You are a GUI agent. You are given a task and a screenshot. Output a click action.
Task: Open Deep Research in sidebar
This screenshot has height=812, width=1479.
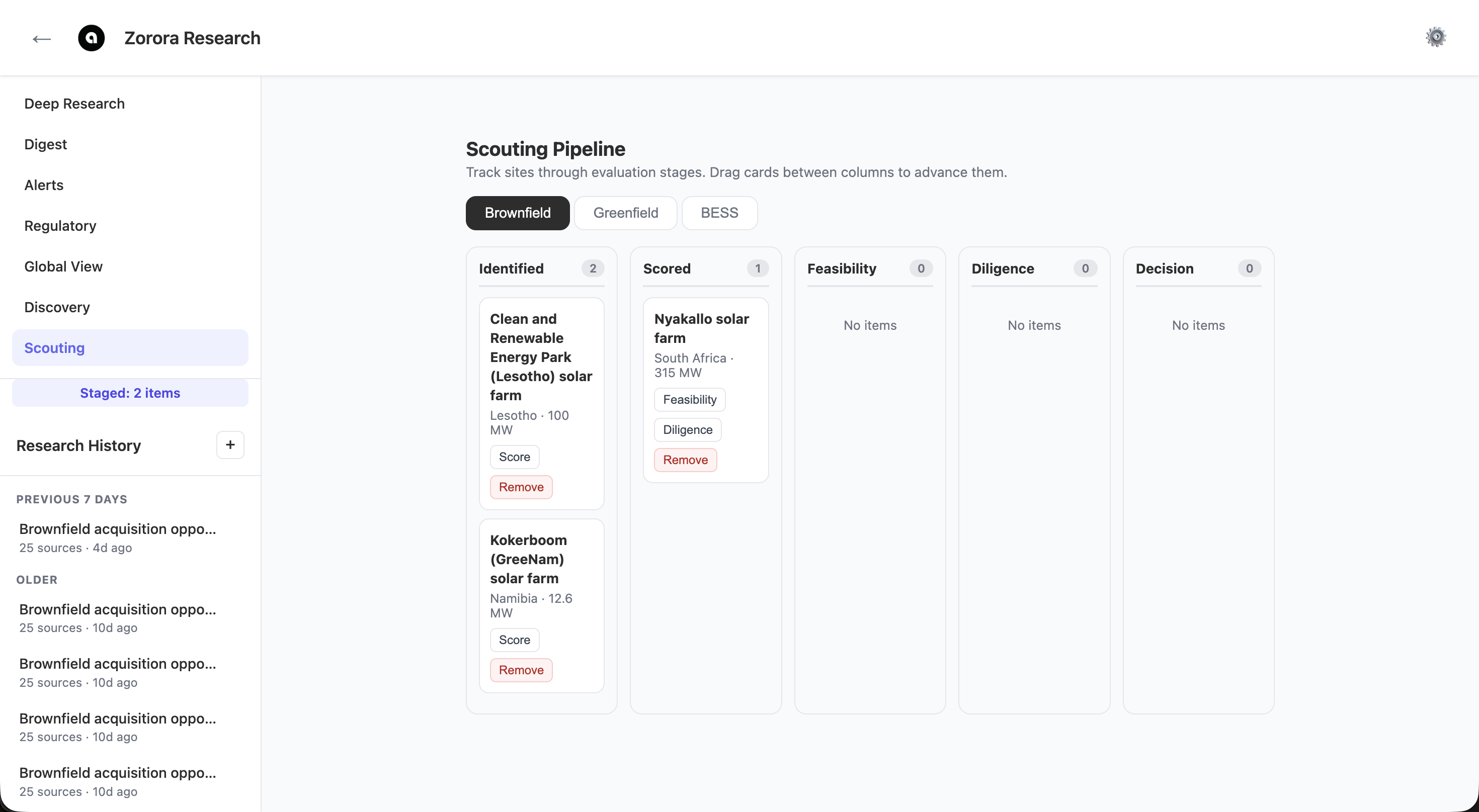tap(74, 103)
